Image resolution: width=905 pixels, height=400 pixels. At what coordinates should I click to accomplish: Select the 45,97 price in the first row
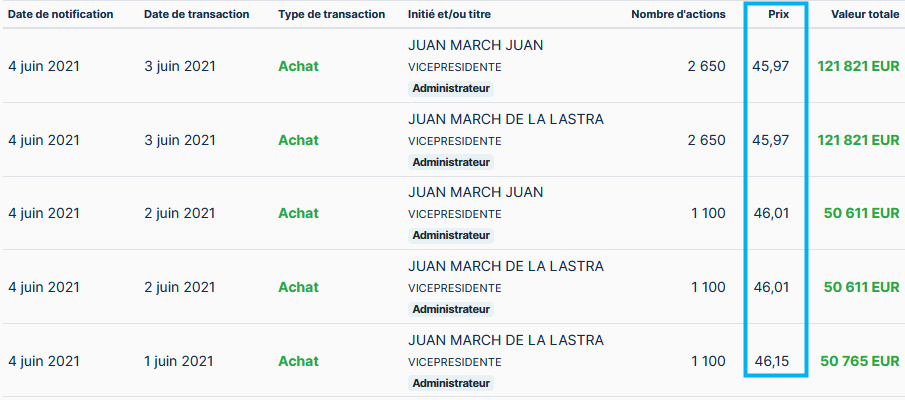(771, 66)
